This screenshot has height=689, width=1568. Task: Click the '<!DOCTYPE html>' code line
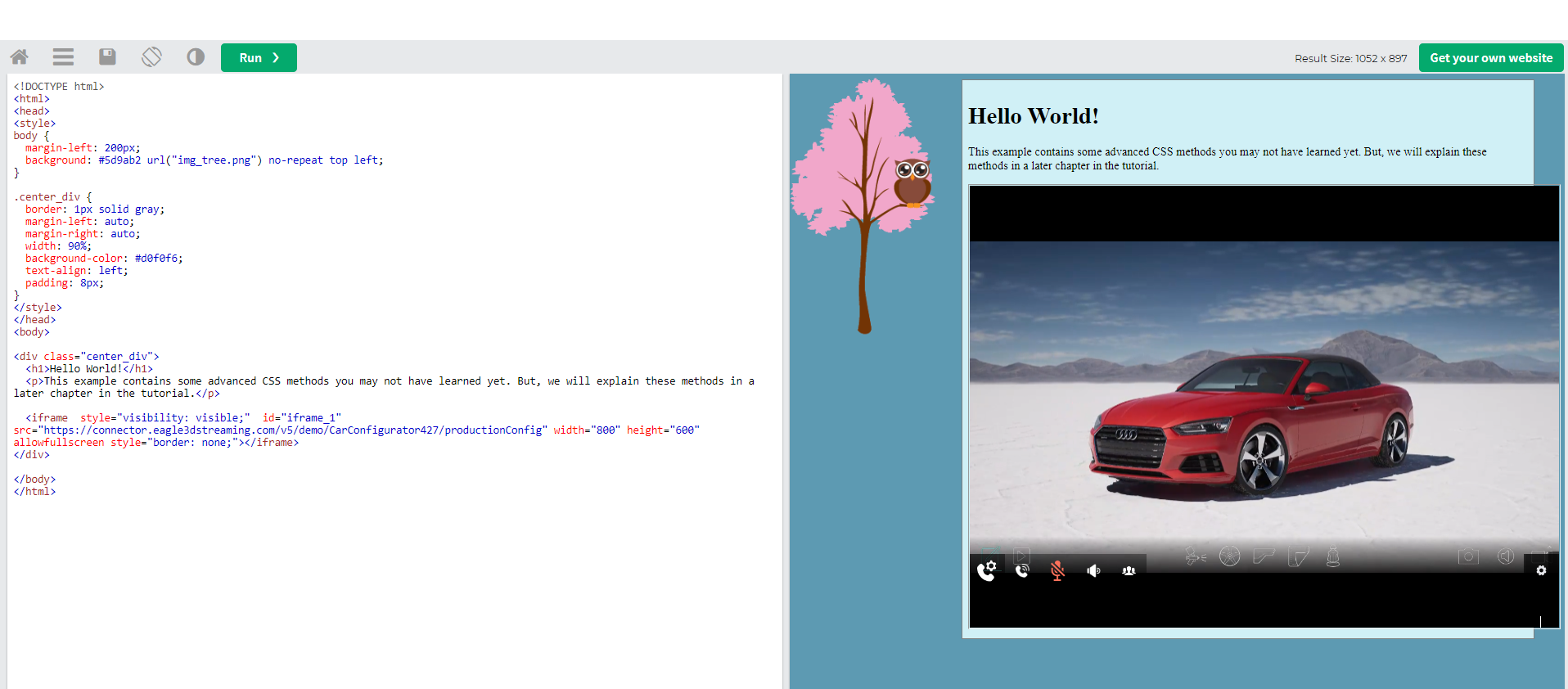59,86
